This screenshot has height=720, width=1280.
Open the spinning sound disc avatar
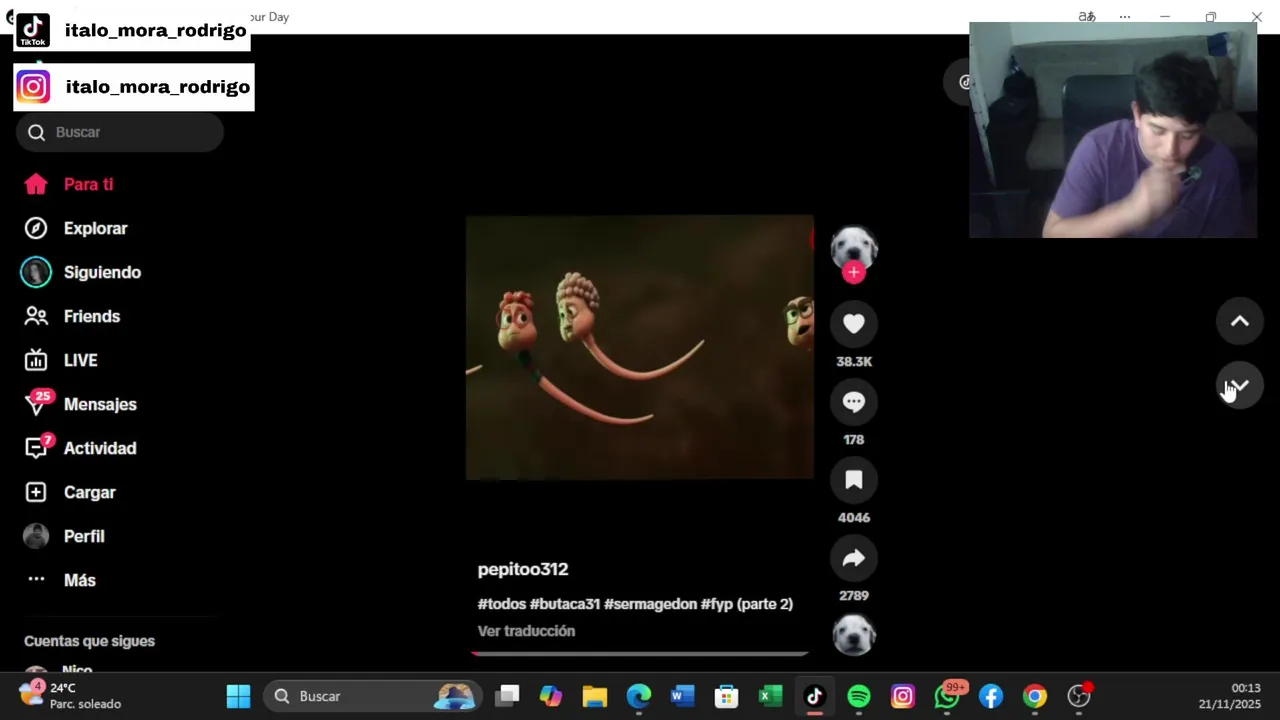[854, 635]
